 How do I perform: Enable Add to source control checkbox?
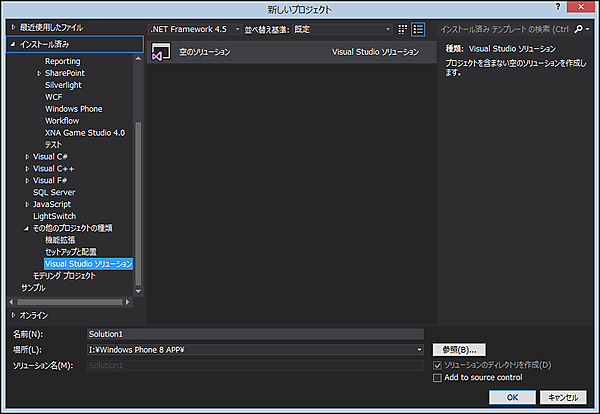[437, 377]
